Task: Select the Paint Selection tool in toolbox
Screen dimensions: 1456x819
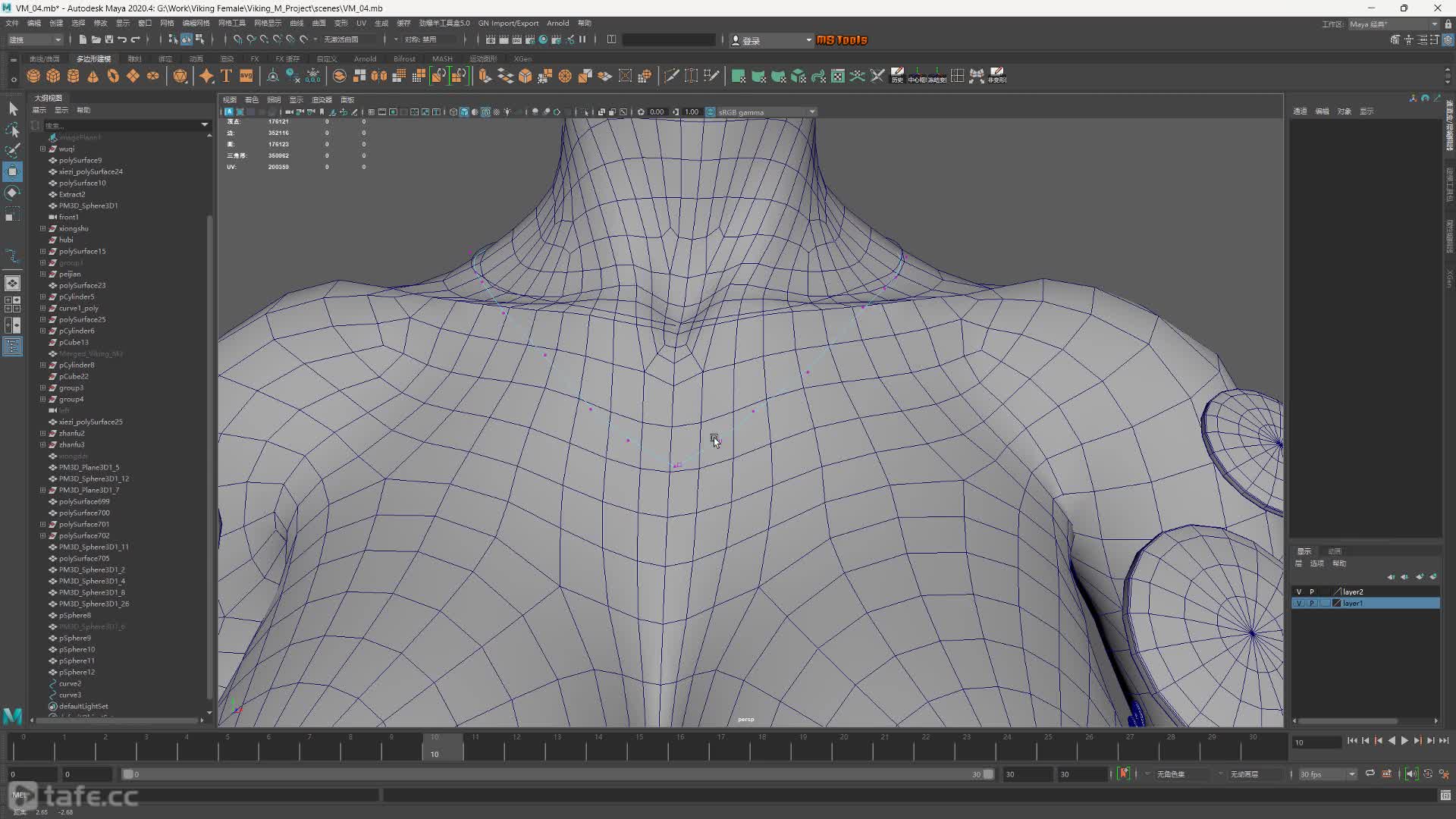Action: click(13, 151)
